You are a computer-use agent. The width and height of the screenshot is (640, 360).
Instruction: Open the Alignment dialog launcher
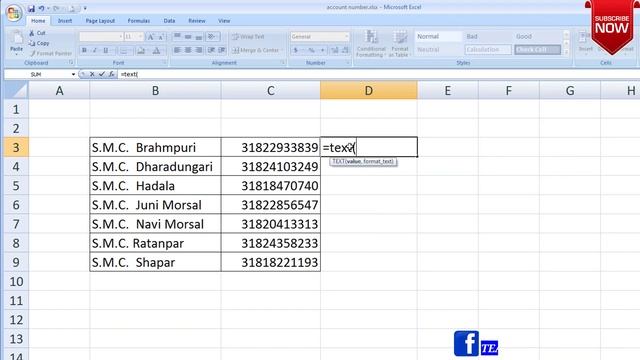282,62
